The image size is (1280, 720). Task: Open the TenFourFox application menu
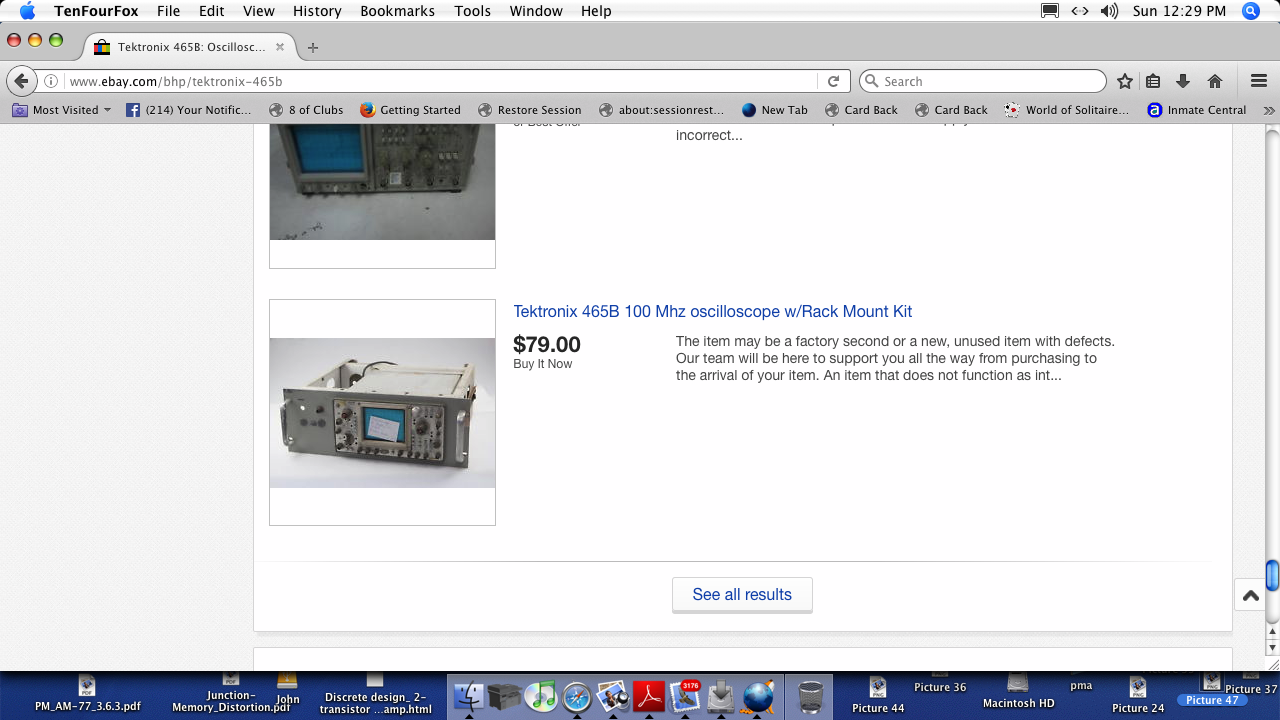coord(96,11)
